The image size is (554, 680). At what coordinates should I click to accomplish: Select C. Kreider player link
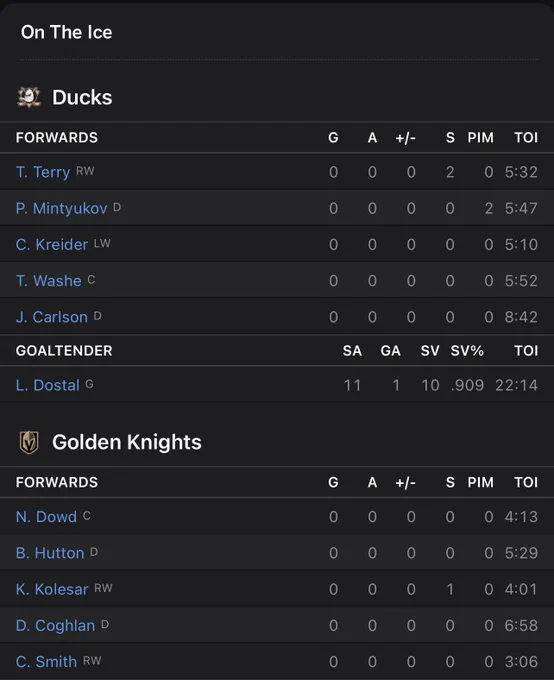pos(52,245)
